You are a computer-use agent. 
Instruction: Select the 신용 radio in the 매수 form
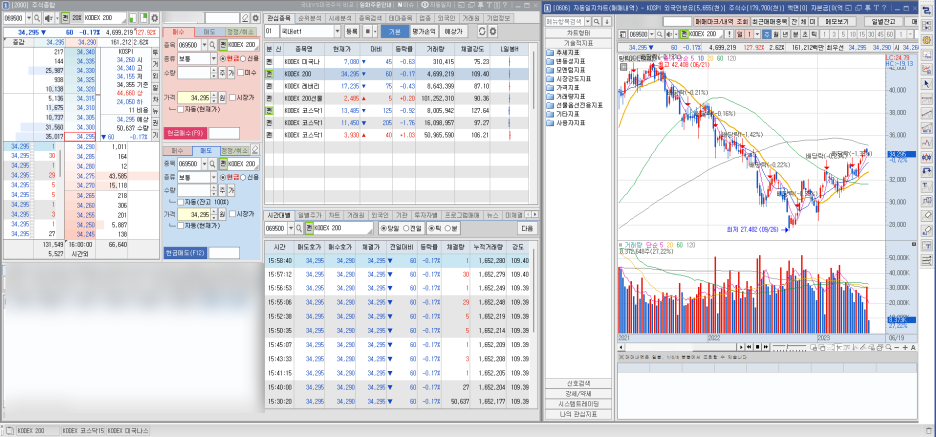pyautogui.click(x=243, y=59)
